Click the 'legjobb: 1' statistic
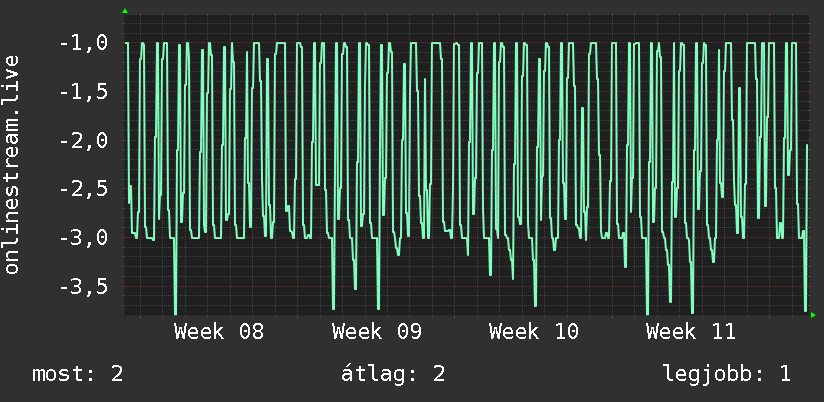This screenshot has height=402, width=824. [727, 374]
